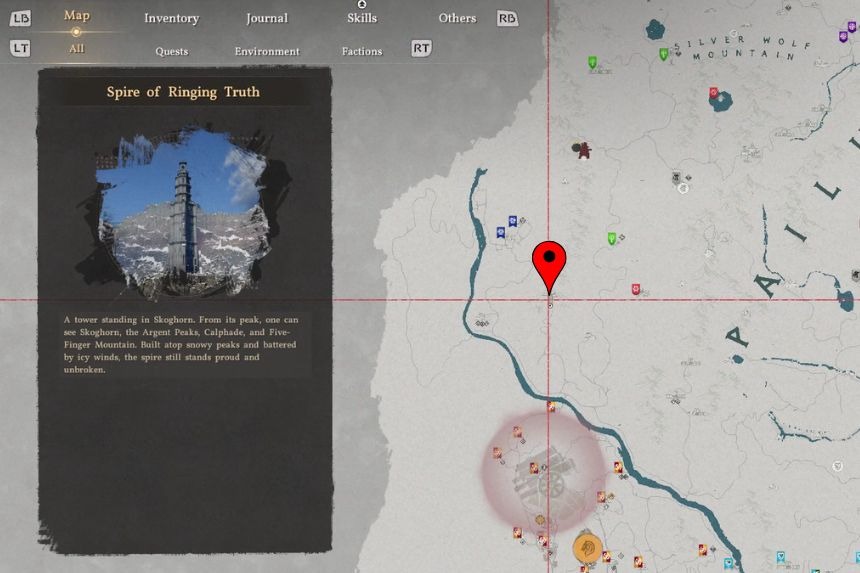Select the Factions map filter

click(362, 51)
